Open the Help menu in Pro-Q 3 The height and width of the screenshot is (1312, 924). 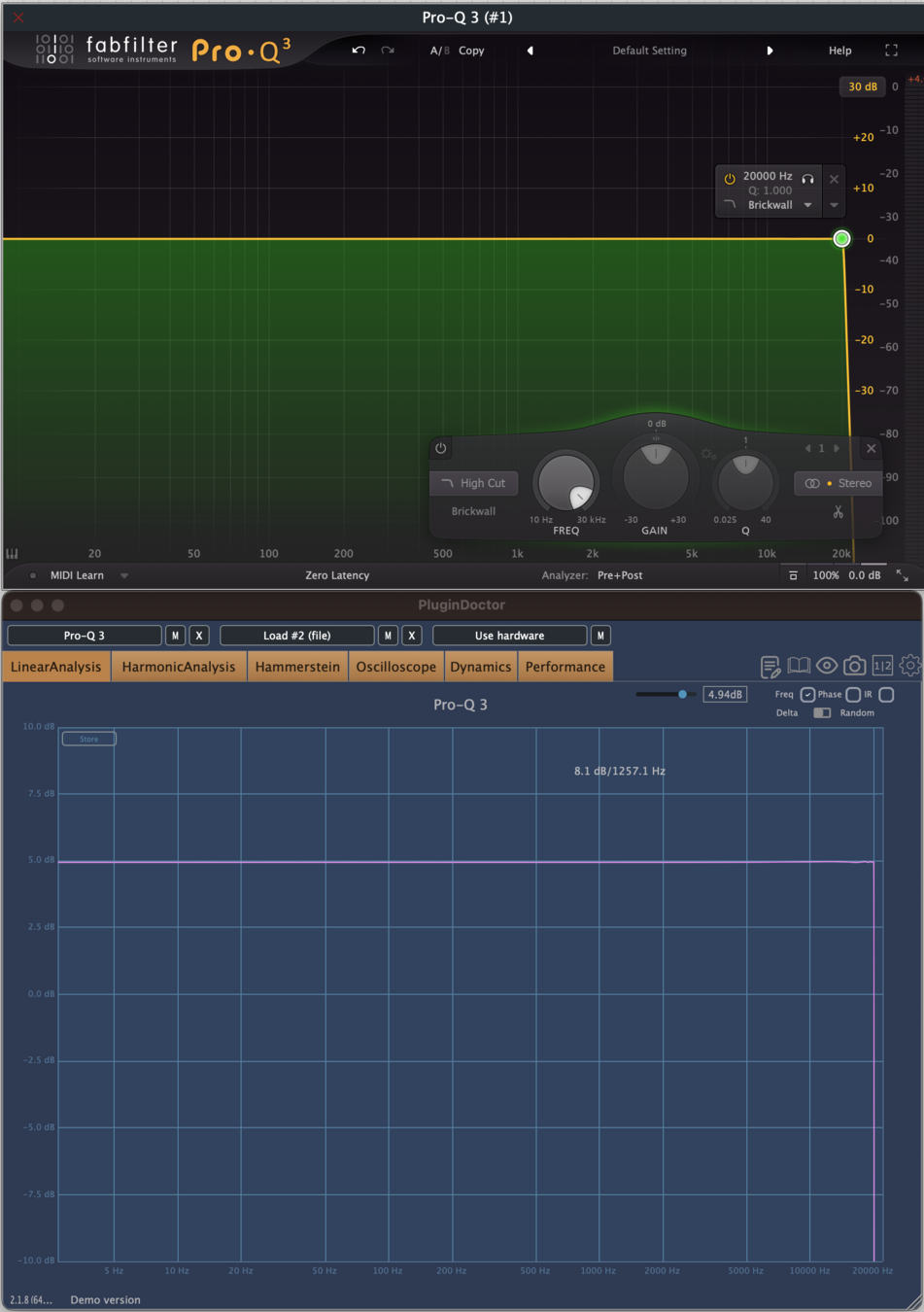(839, 51)
